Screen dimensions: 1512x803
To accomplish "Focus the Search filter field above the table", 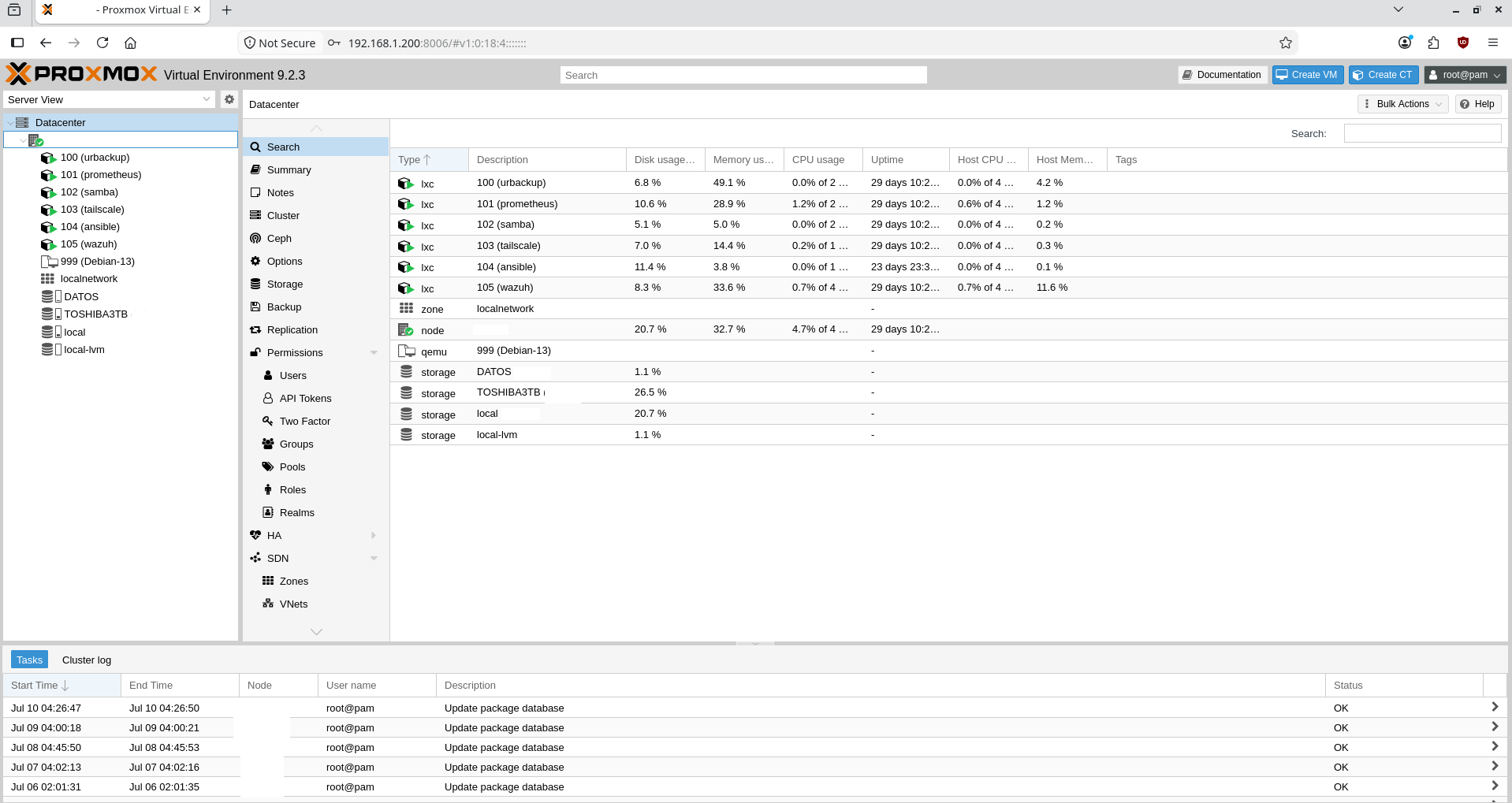I will [x=1422, y=133].
